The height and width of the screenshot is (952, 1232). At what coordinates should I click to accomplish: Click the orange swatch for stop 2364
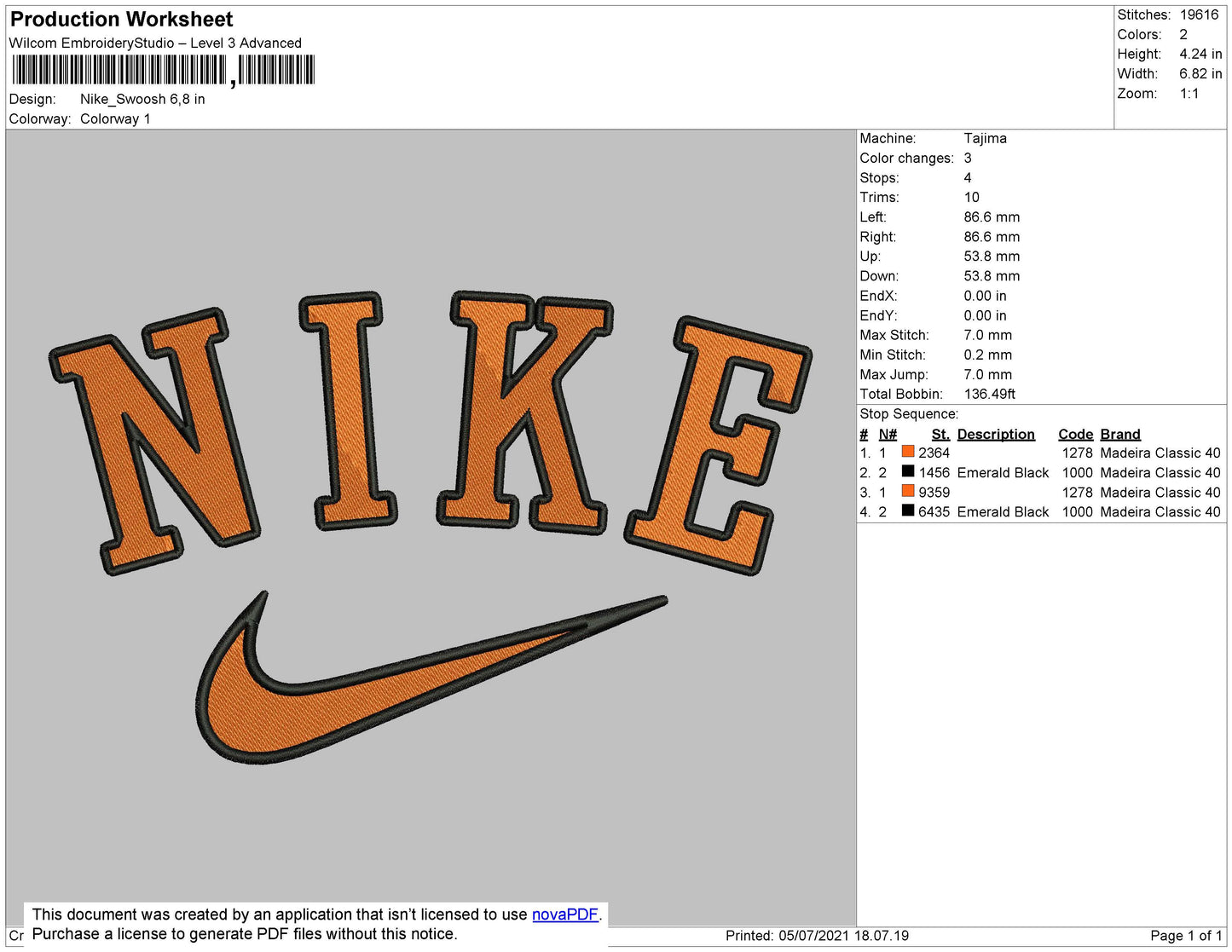click(x=908, y=452)
